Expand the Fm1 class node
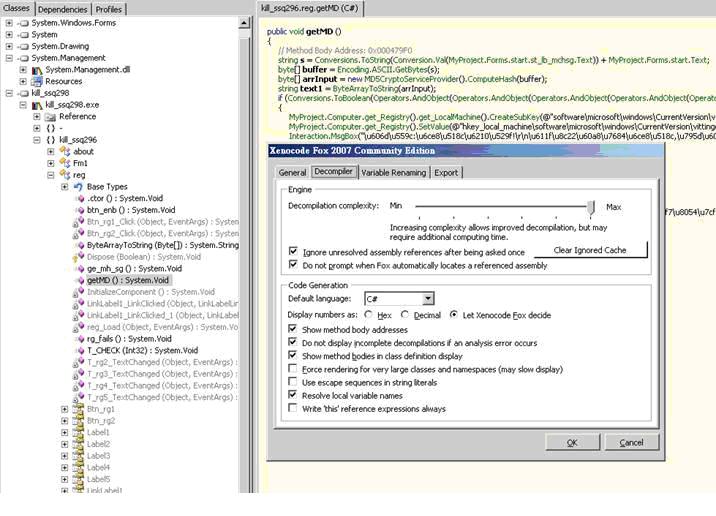The height and width of the screenshot is (516, 716). tap(51, 163)
